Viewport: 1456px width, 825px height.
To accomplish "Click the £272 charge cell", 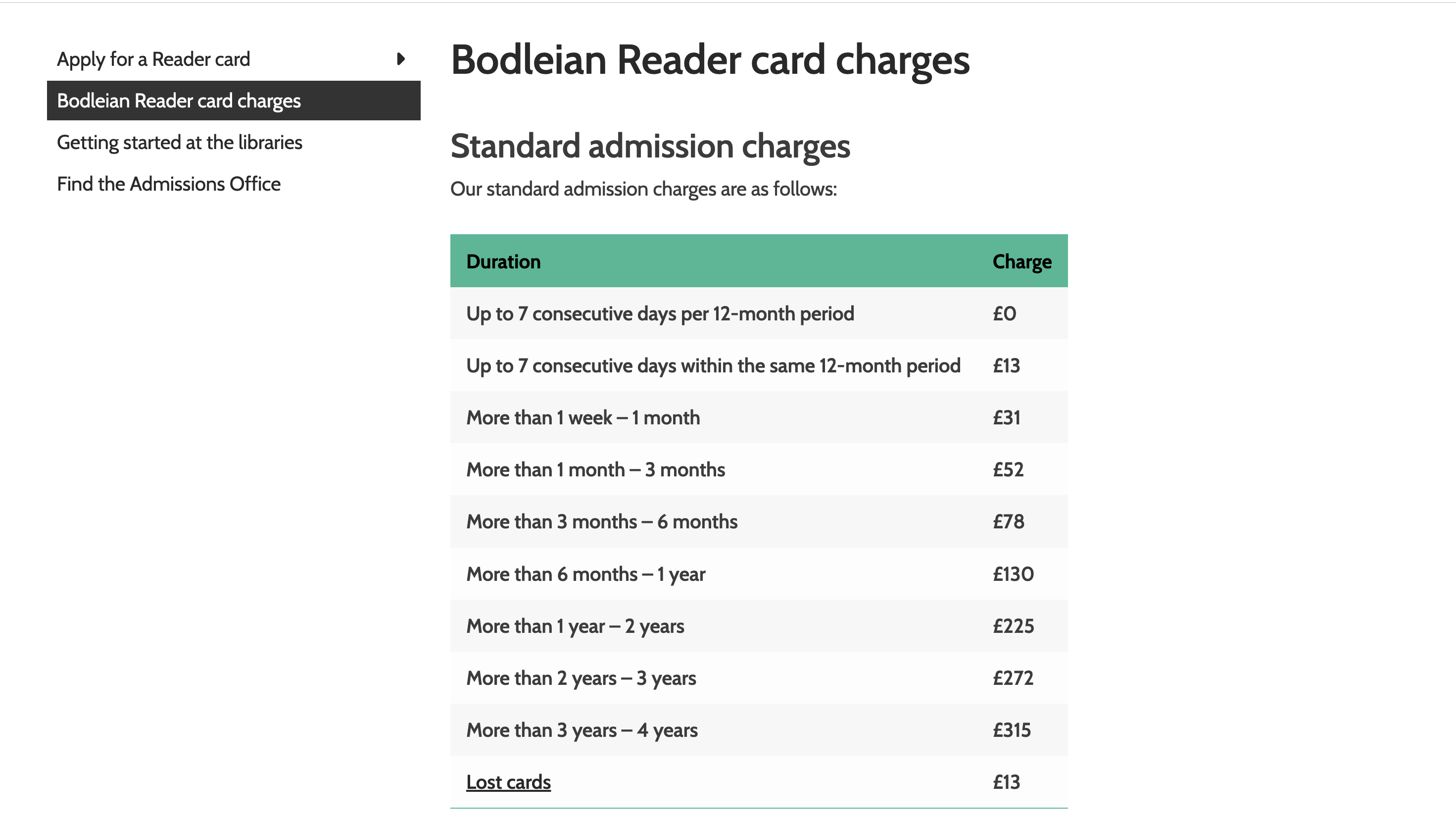I will click(1013, 678).
